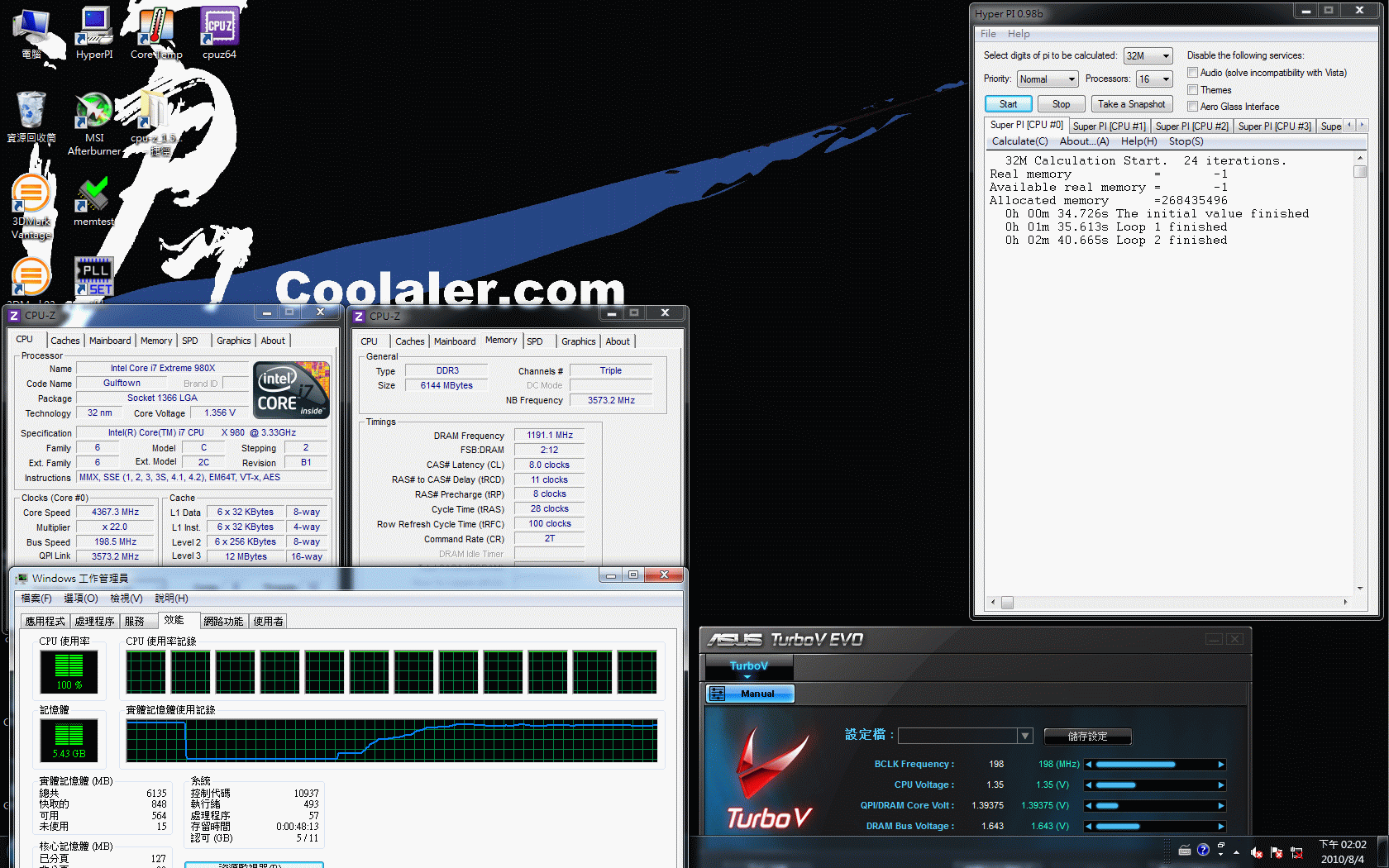1389x868 pixels.
Task: Show hidden tray icons arrow
Action: pyautogui.click(x=1236, y=852)
